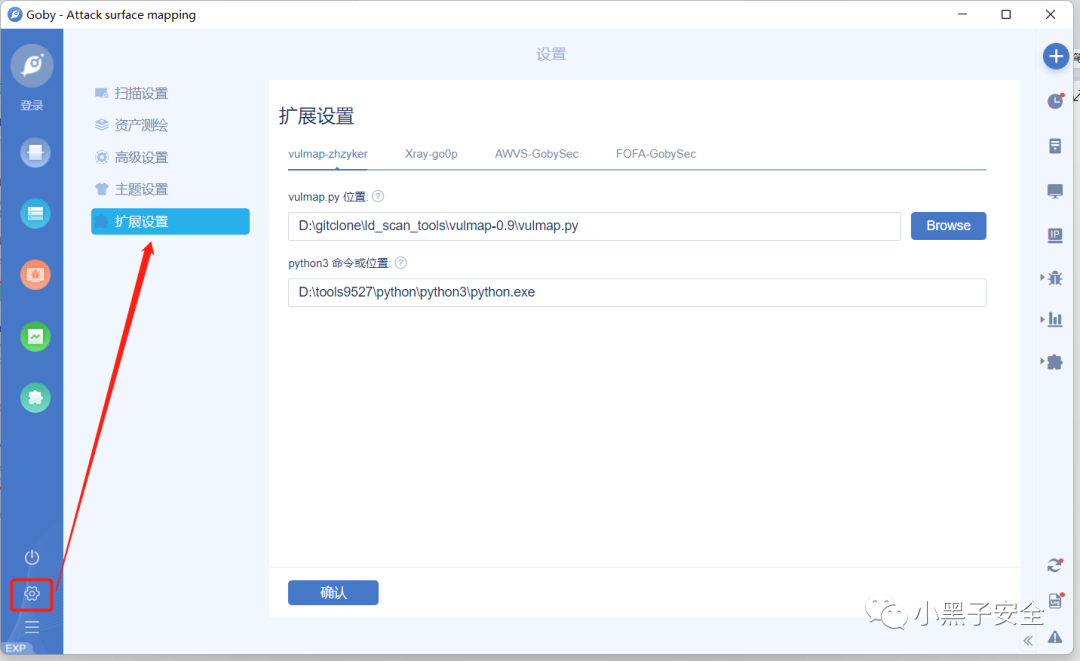1080x661 pixels.
Task: Click the EXP badge at bottom left
Action: click(16, 648)
